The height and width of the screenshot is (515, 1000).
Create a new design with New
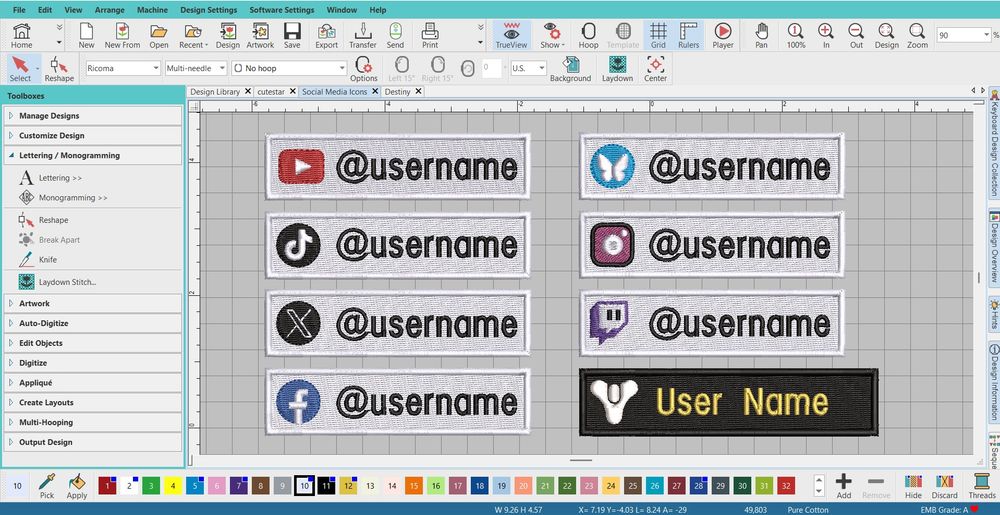[86, 36]
